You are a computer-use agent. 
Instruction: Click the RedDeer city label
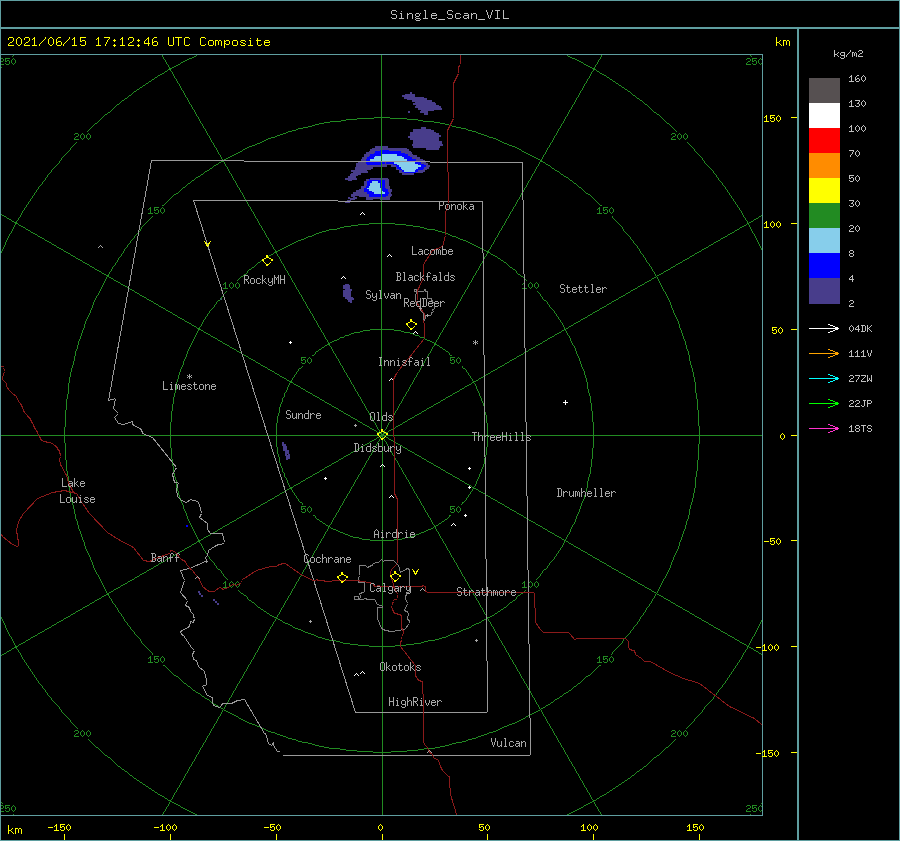pyautogui.click(x=424, y=303)
